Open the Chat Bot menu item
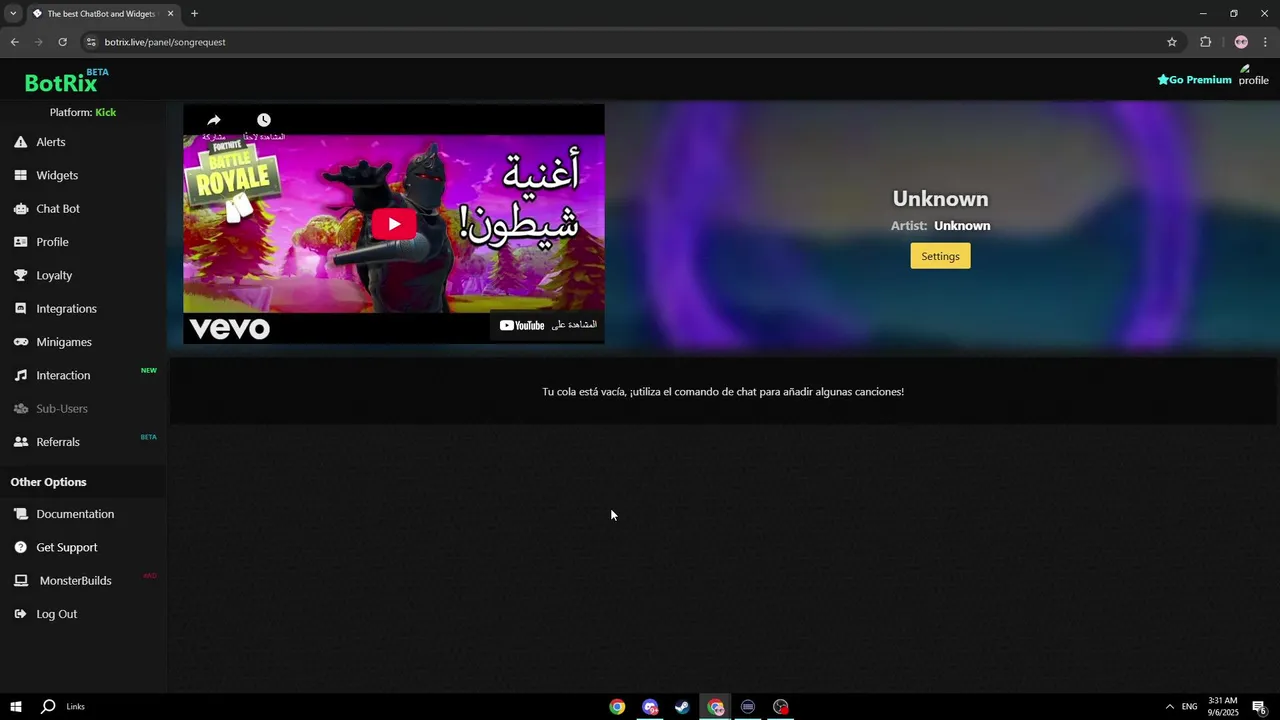 (x=58, y=209)
